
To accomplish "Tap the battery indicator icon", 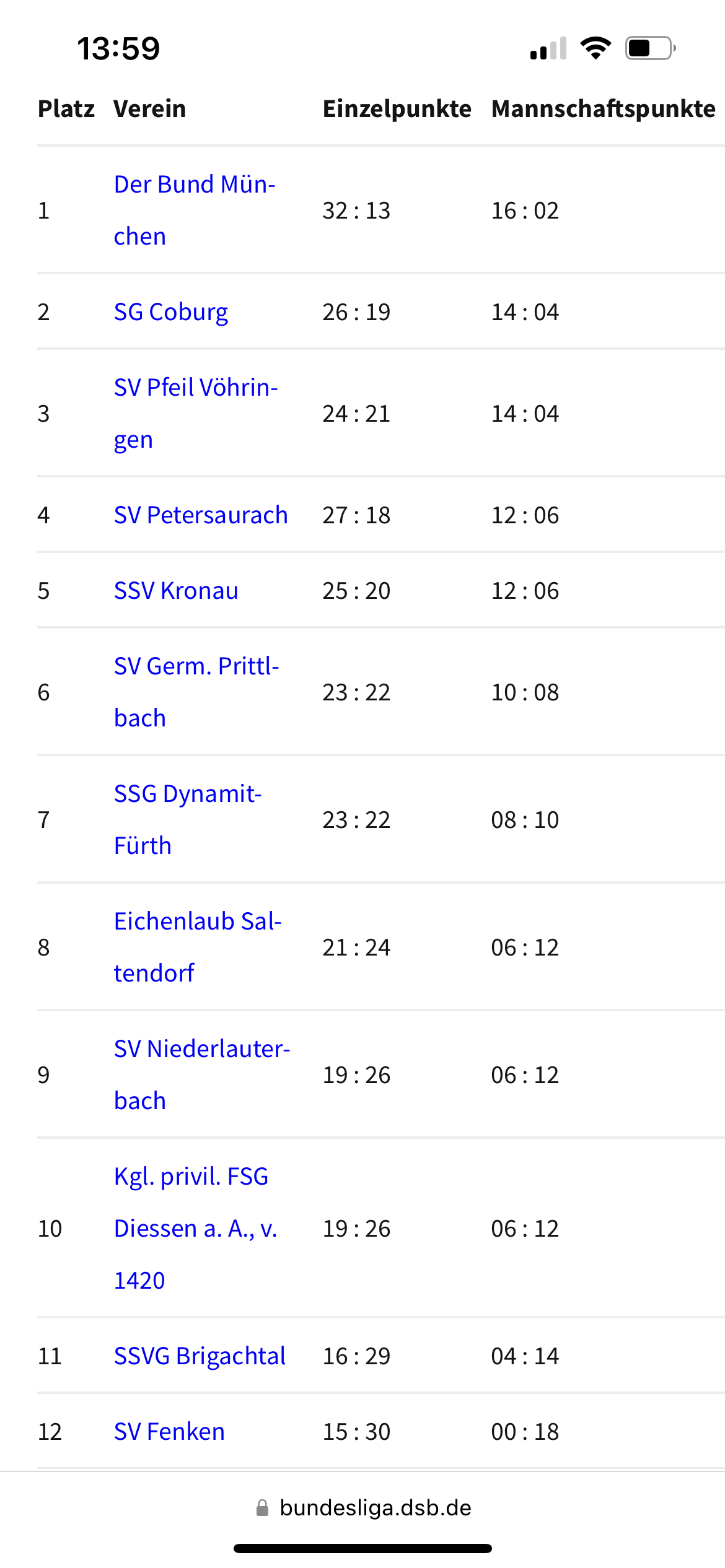I will pos(650,48).
